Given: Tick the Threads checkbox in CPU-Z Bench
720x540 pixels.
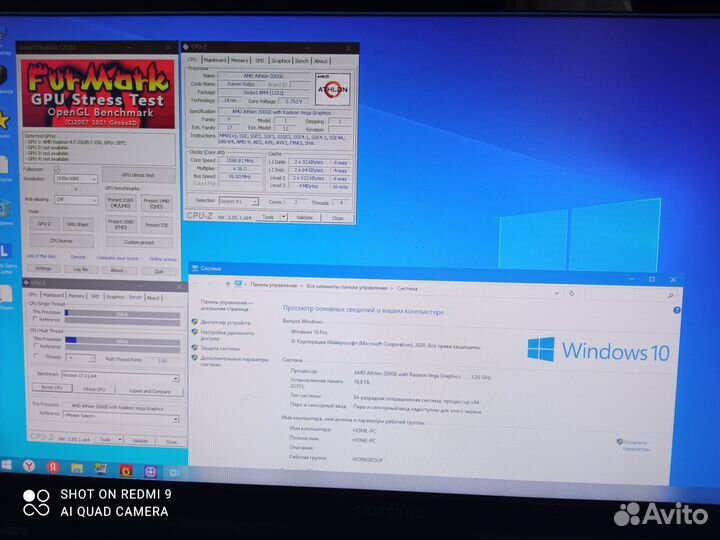Looking at the screenshot, I should coord(36,356).
